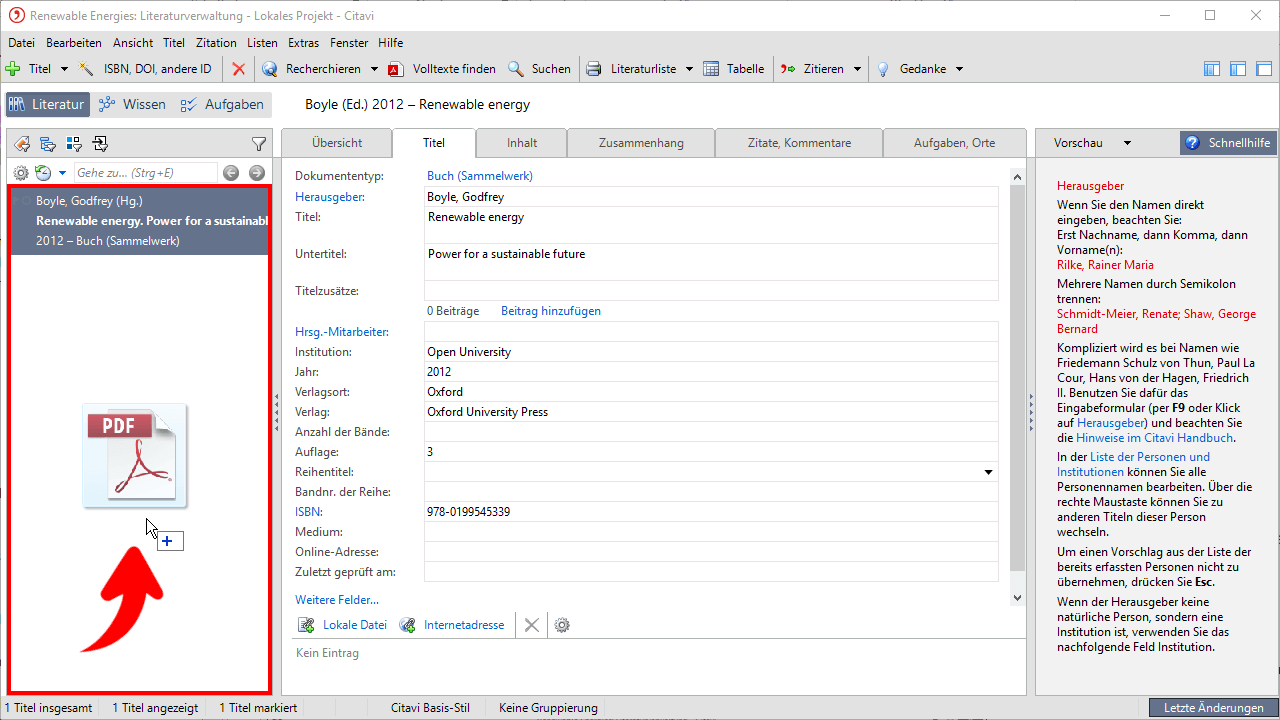Go forward with the right arrow button
Viewport: 1280px width, 720px height.
point(257,173)
